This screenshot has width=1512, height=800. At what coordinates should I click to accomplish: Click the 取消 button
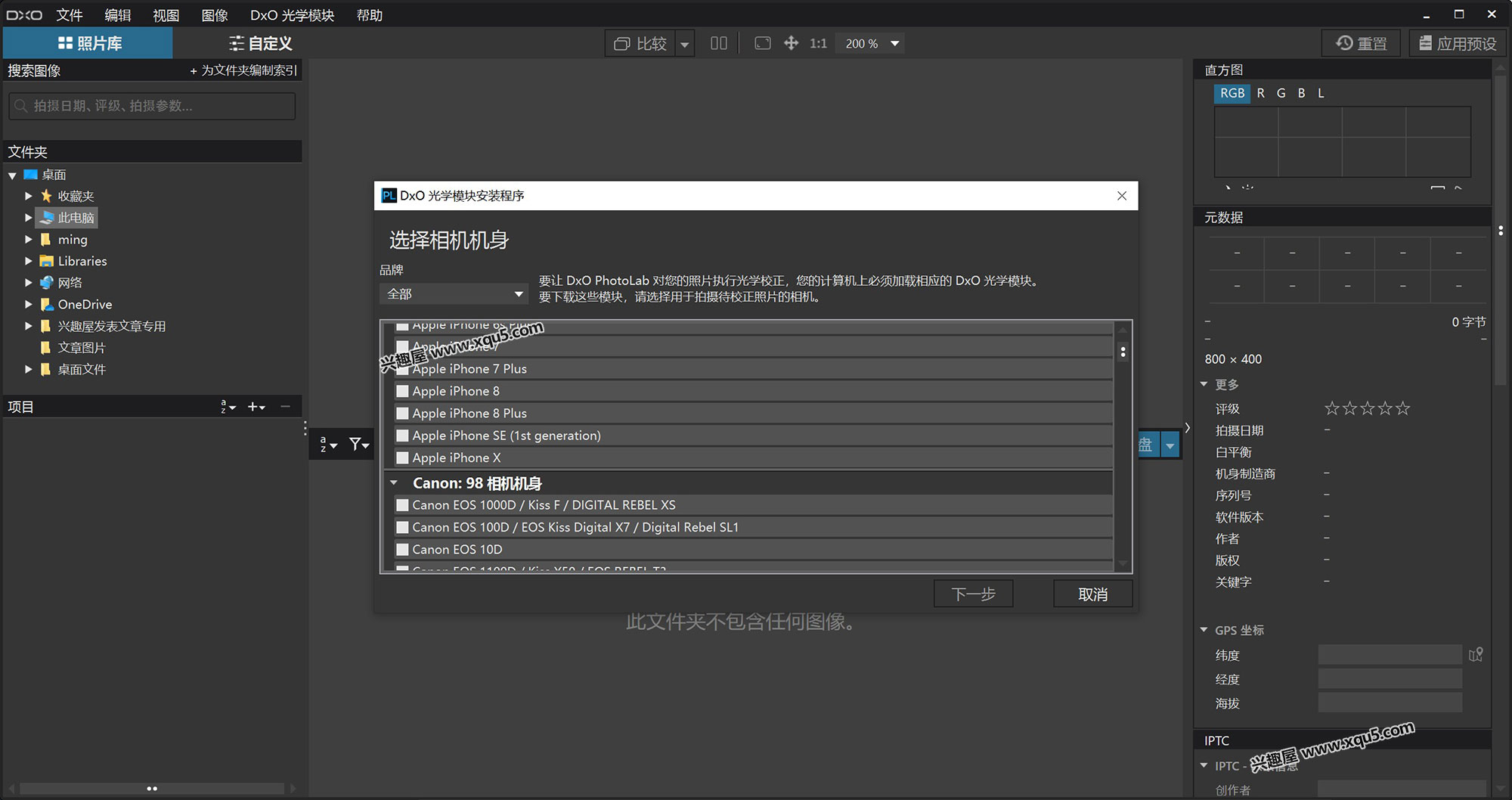(x=1092, y=594)
